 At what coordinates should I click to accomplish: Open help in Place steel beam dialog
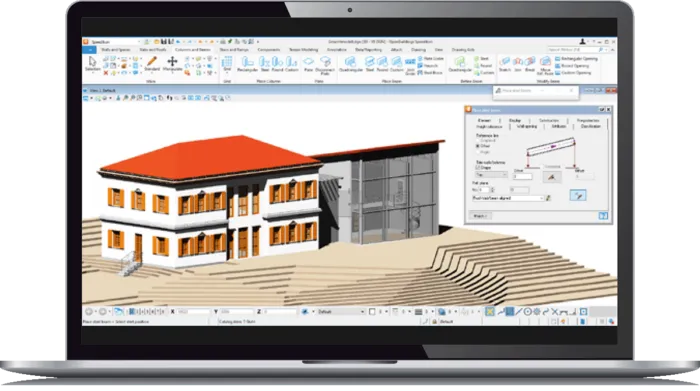603,216
